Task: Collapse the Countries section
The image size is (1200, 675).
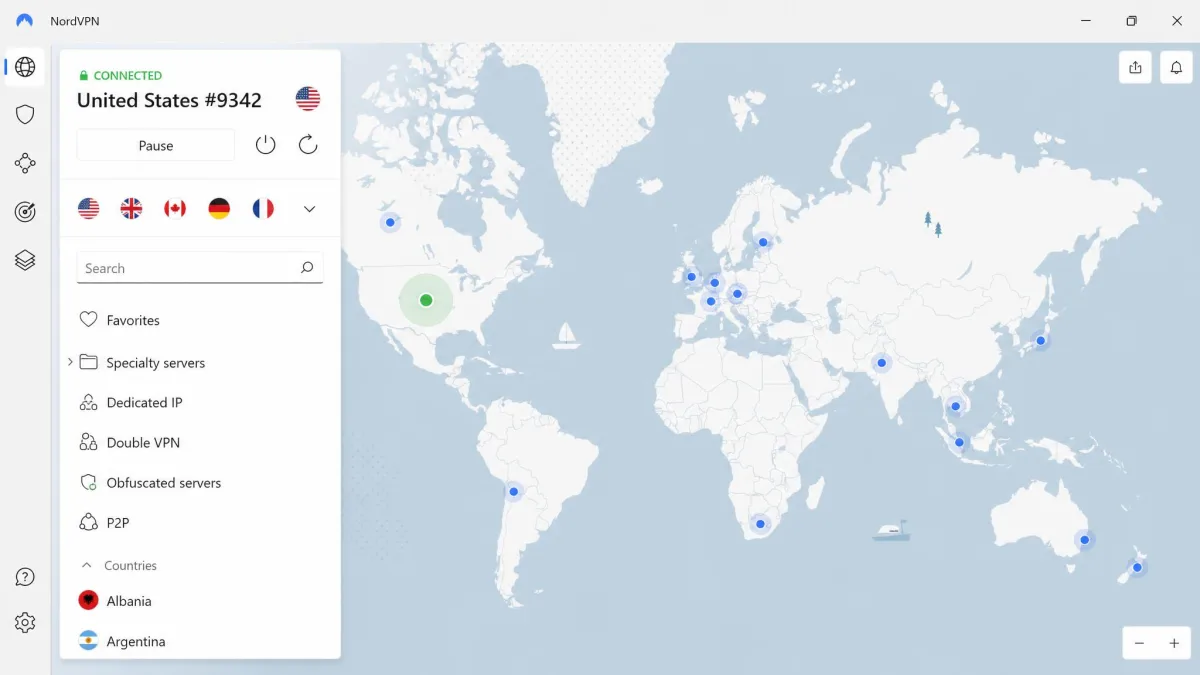Action: pos(87,565)
